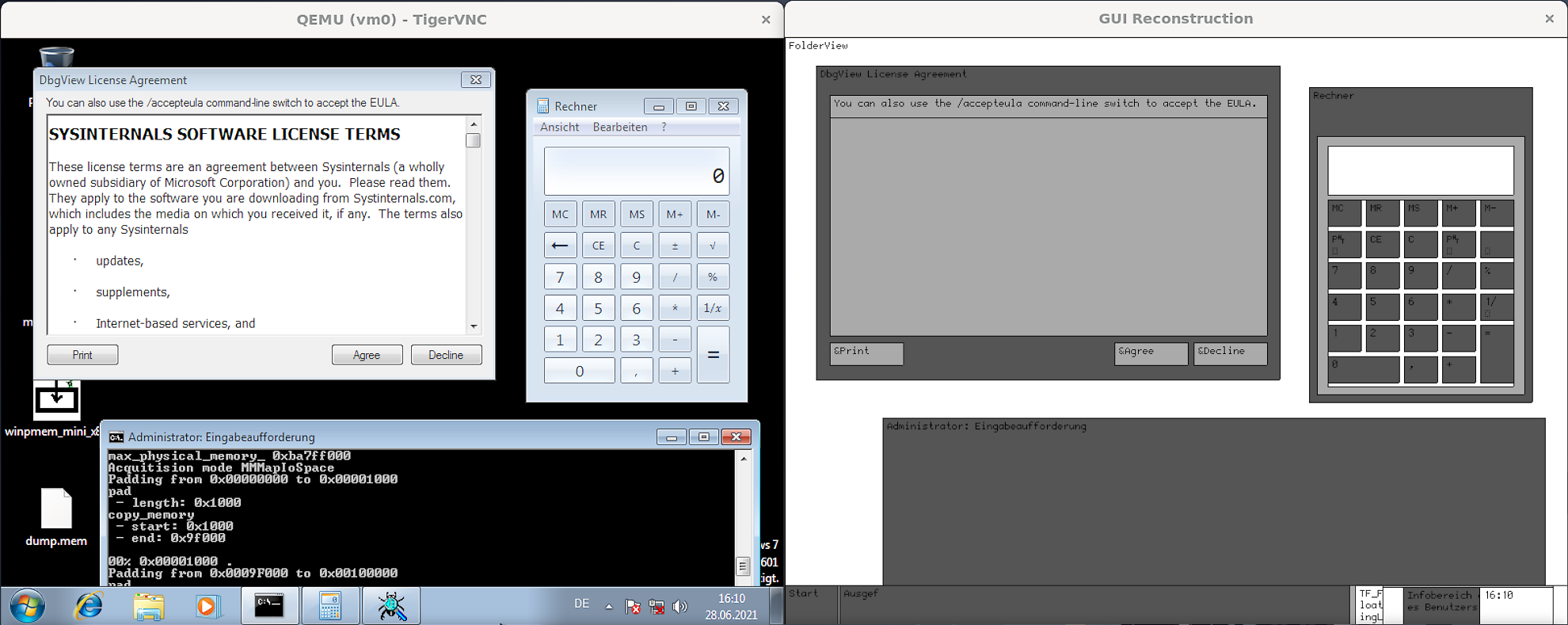Image resolution: width=1568 pixels, height=625 pixels.
Task: Click digit 7 on the QEMU calculator
Action: tap(560, 276)
